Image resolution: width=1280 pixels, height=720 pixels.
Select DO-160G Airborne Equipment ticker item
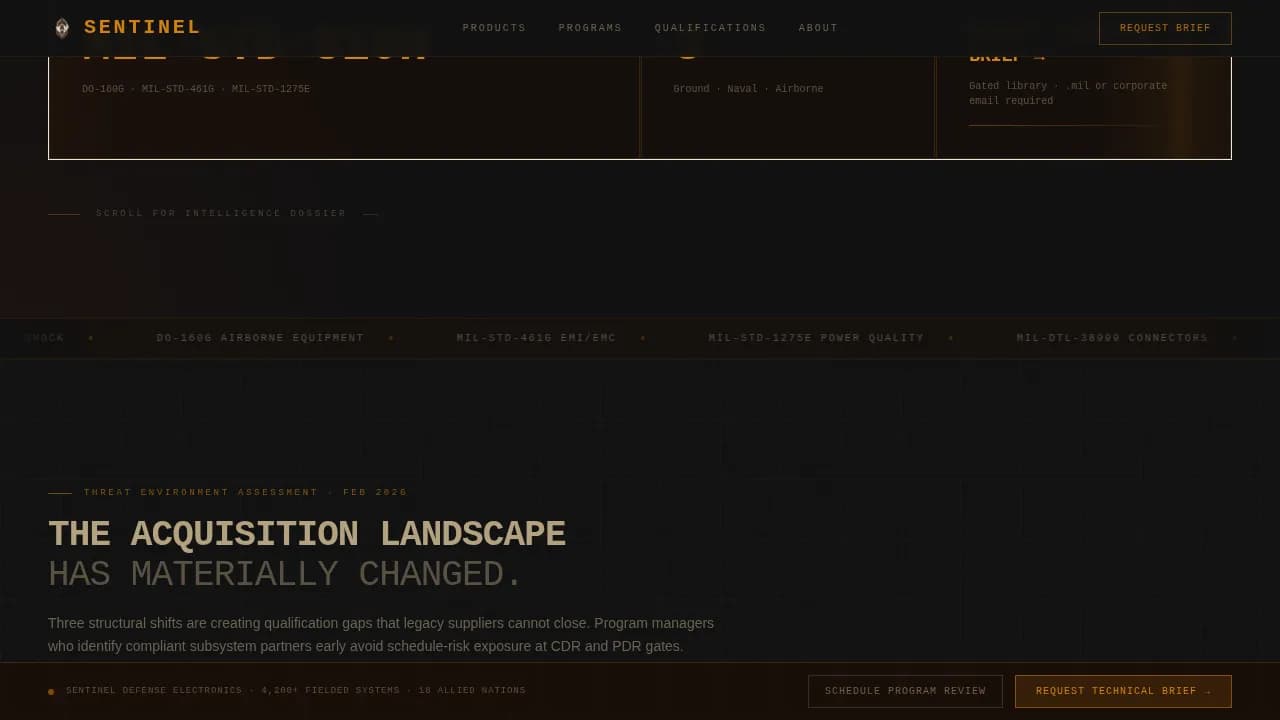point(260,338)
